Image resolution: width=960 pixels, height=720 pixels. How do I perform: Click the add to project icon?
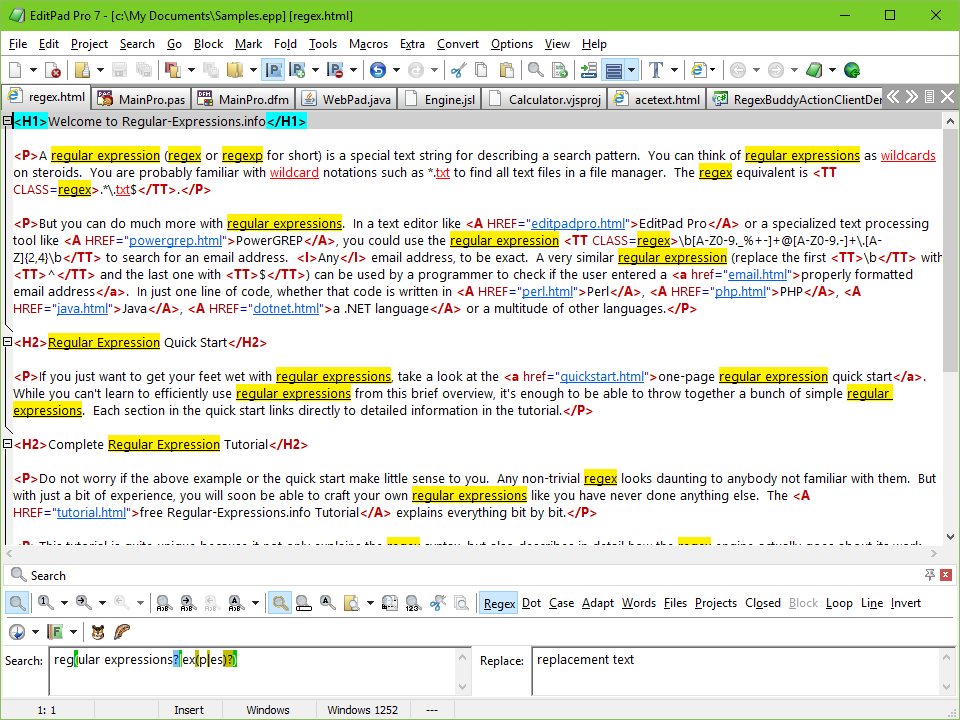(x=297, y=70)
